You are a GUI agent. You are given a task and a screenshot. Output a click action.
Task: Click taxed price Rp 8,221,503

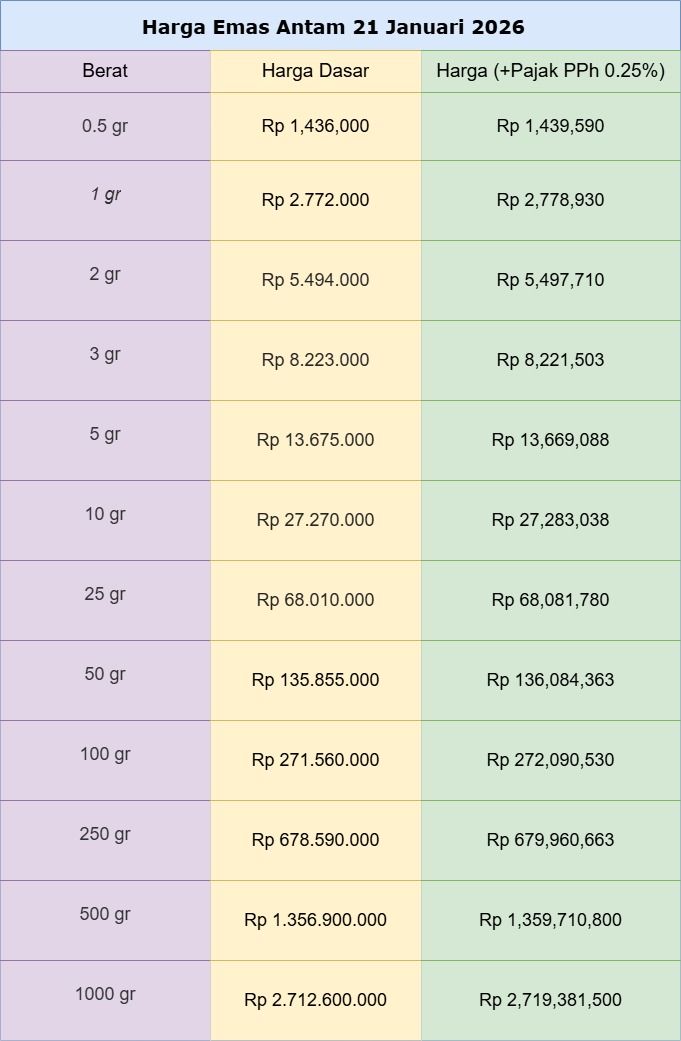(x=550, y=360)
